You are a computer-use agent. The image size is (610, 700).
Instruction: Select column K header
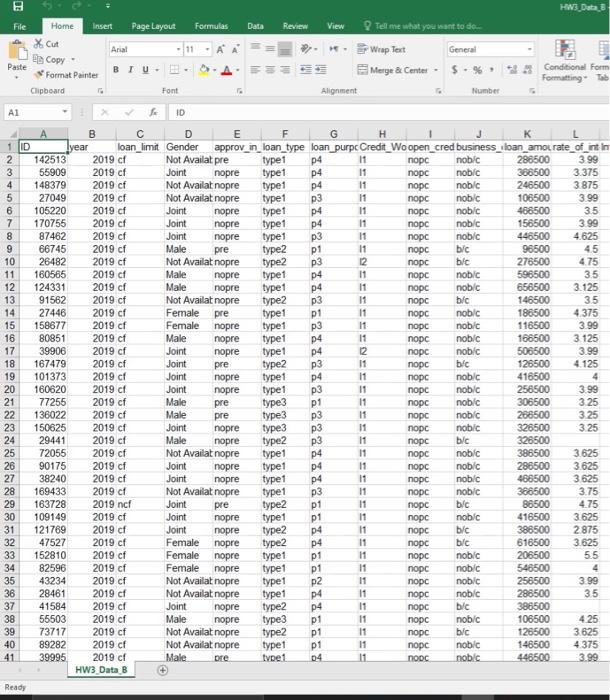(527, 134)
